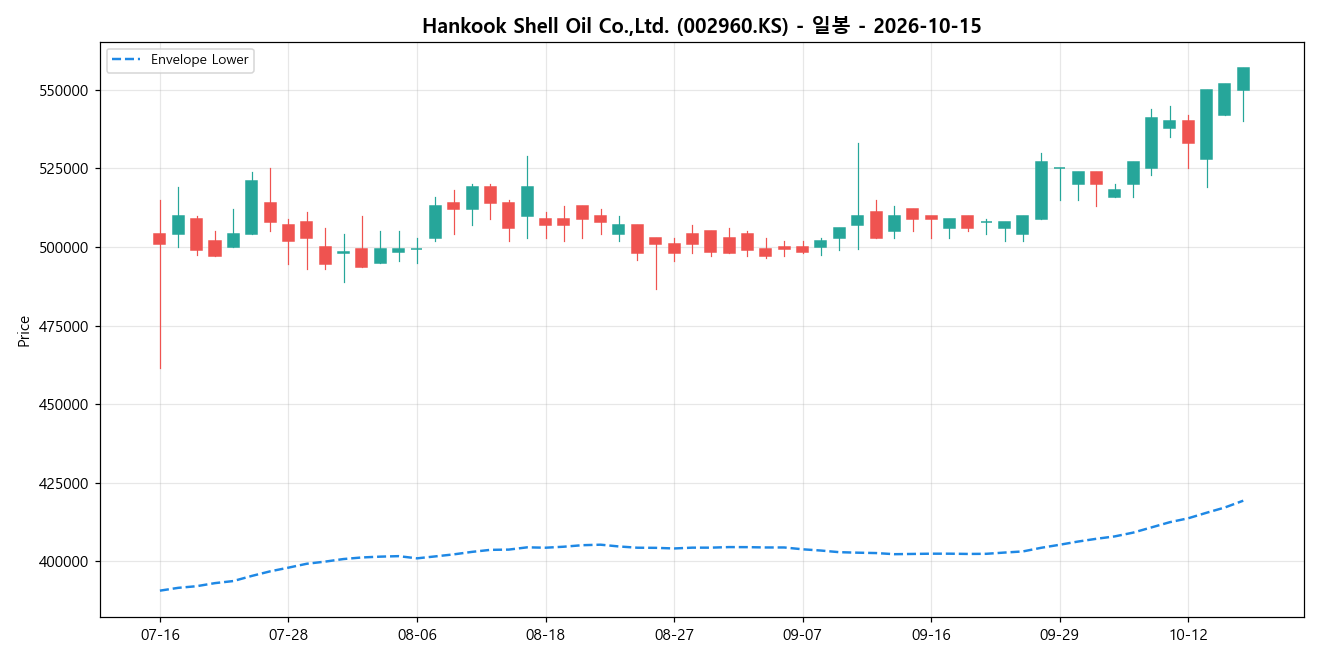The height and width of the screenshot is (660, 1320).
Task: Click the 500000 y-axis tick label
Action: (x=66, y=247)
